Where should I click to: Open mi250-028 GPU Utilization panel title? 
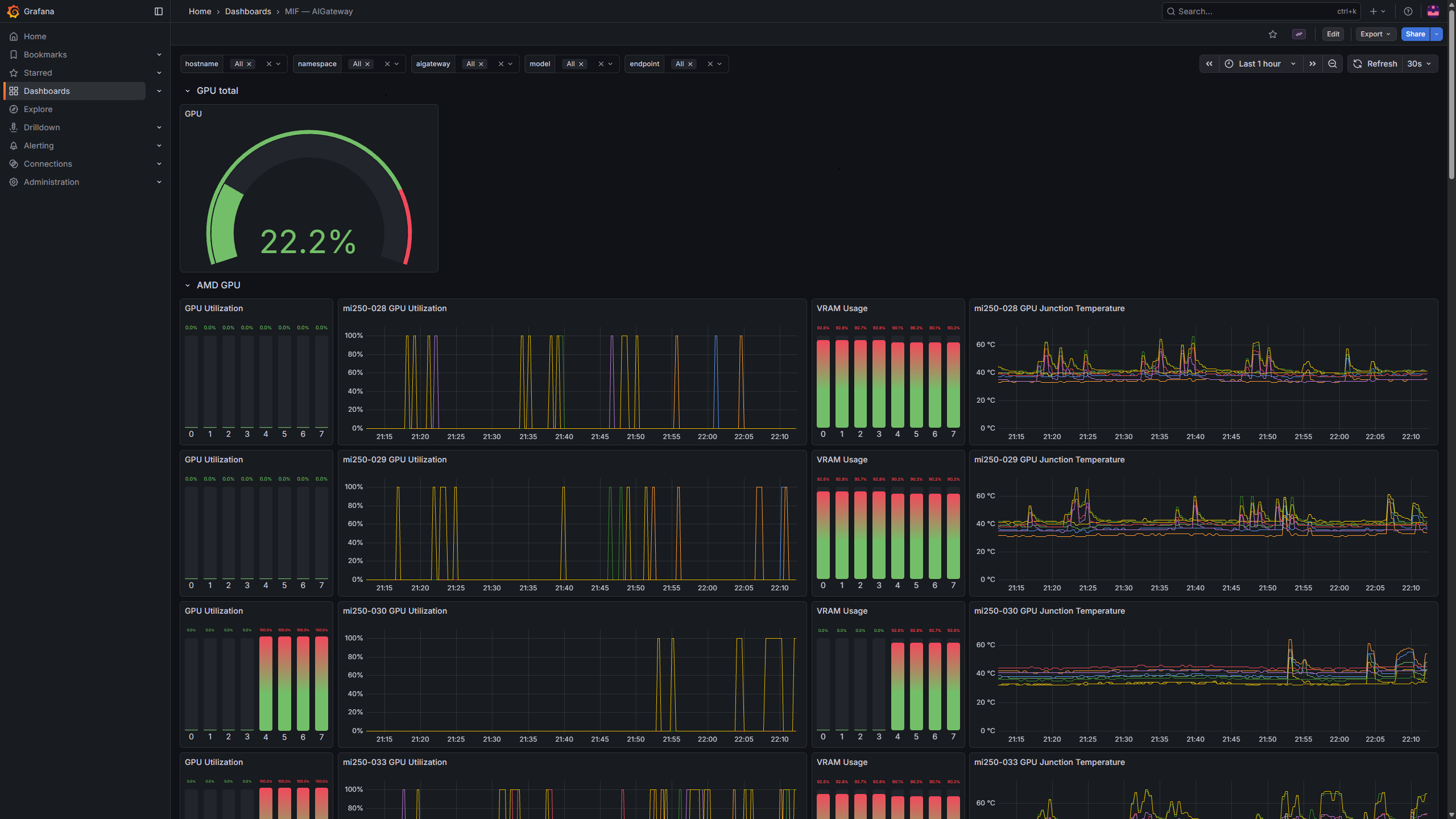395,308
